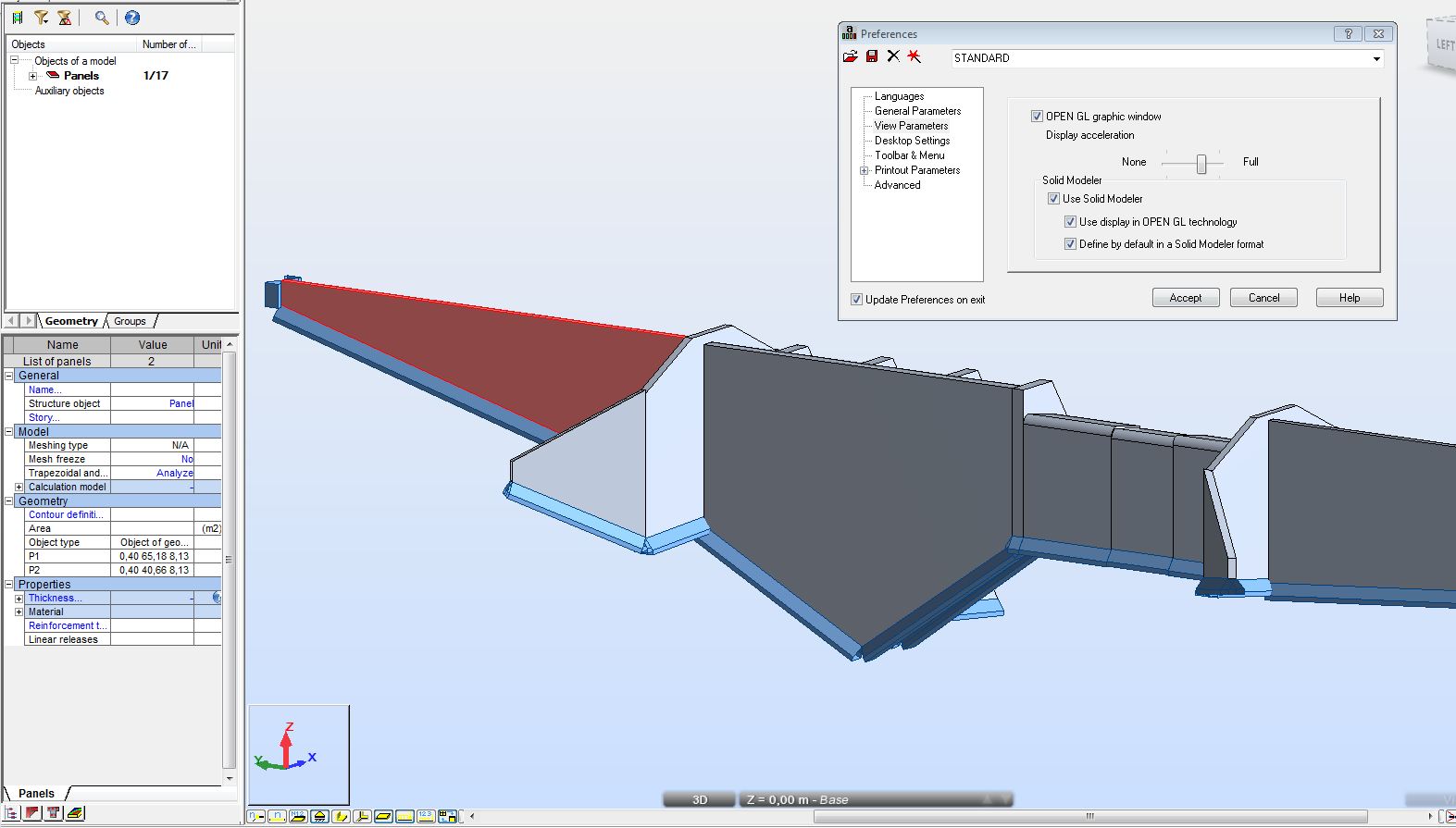Open the filter funnel dropdown in inspector

pos(41,18)
